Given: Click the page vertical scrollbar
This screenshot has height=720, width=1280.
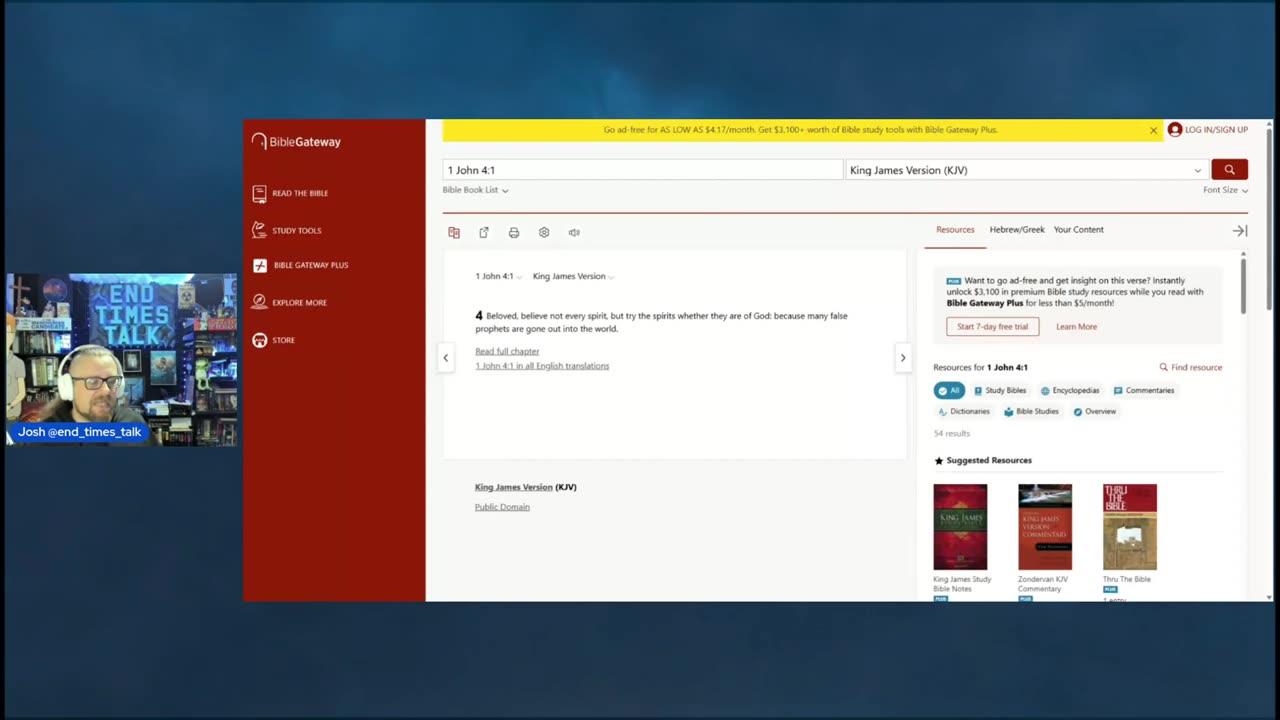Looking at the screenshot, I should coord(1270,220).
